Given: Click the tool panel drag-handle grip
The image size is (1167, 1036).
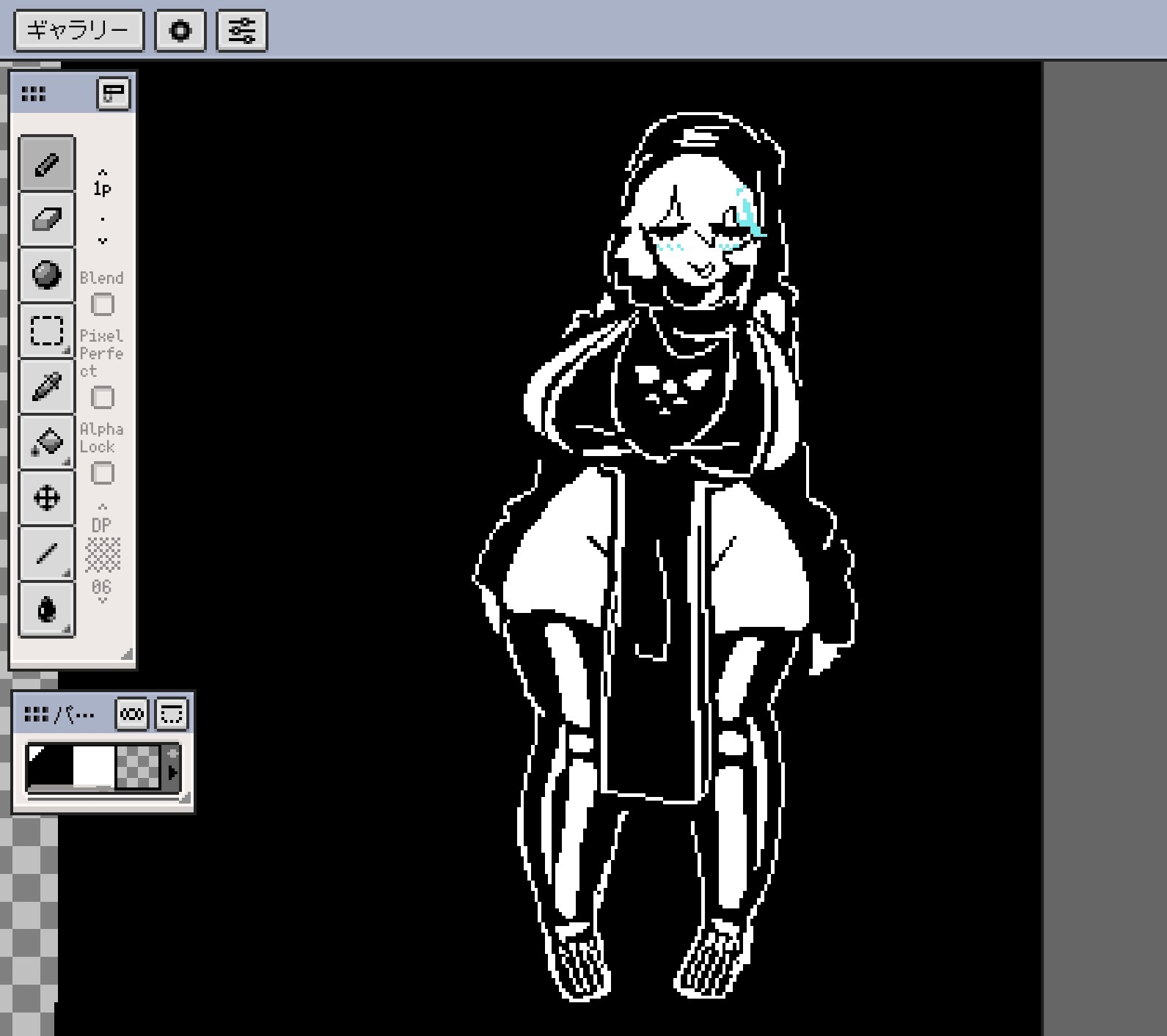Looking at the screenshot, I should click(34, 94).
